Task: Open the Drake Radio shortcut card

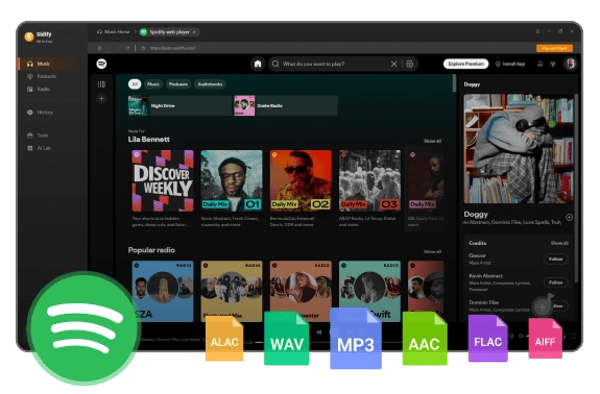Action: click(x=285, y=106)
